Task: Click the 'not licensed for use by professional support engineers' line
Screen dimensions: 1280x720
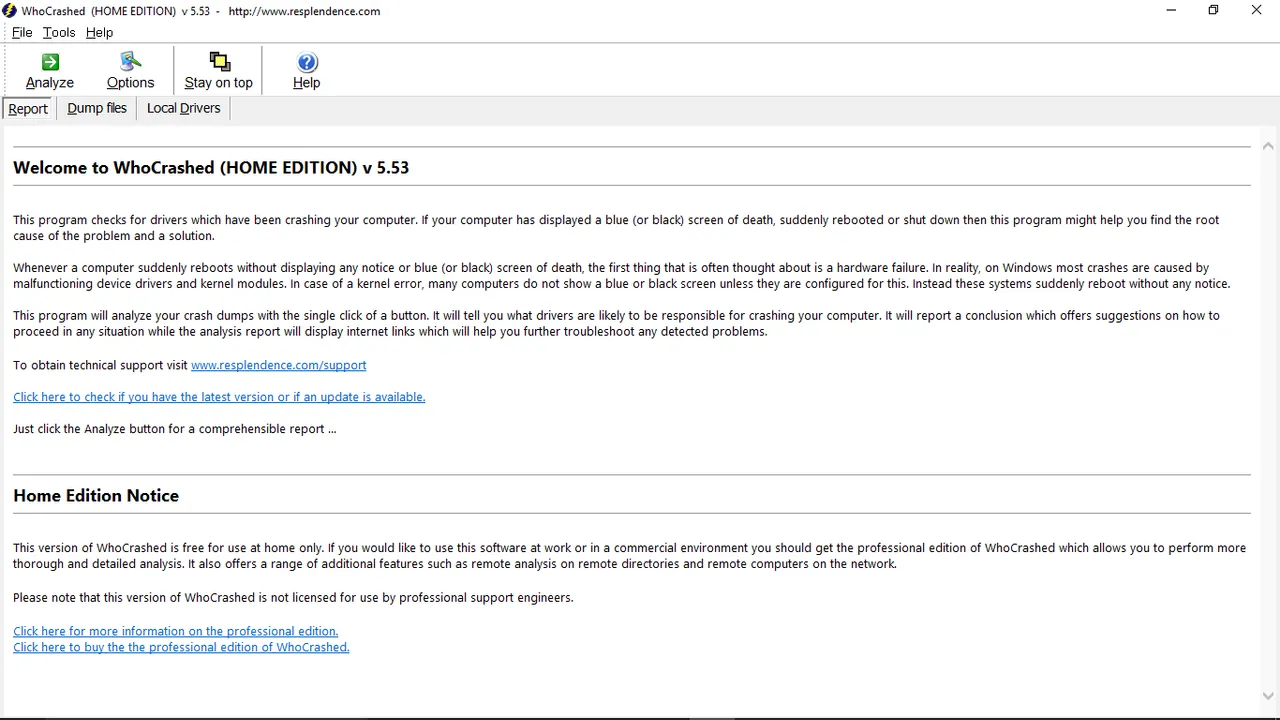Action: (293, 597)
